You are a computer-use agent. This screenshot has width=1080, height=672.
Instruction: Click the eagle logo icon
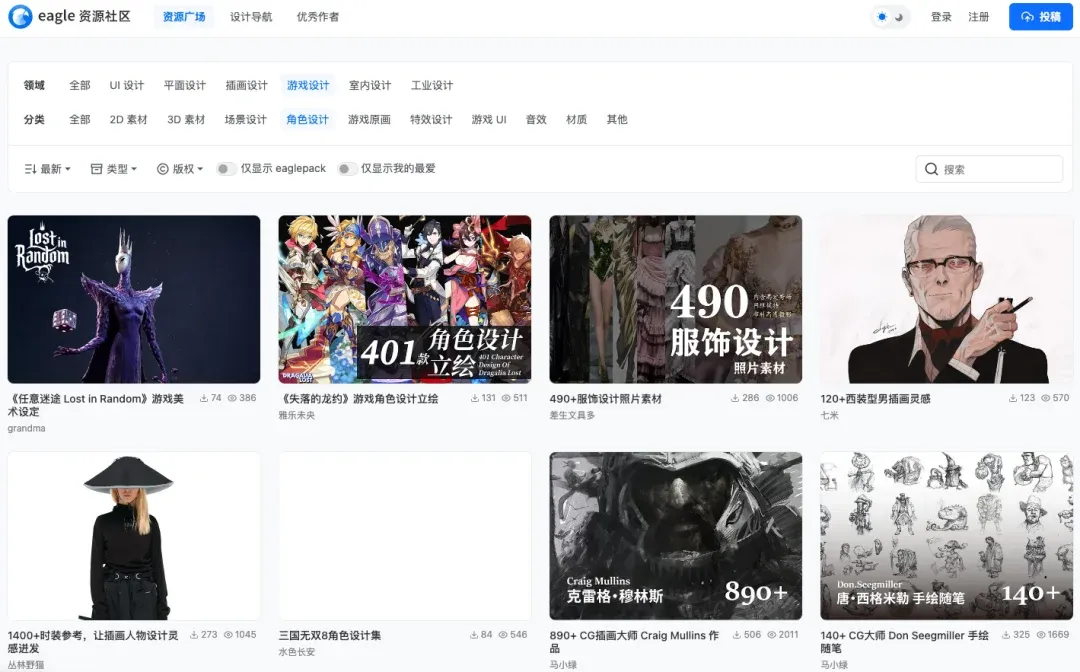click(x=20, y=17)
